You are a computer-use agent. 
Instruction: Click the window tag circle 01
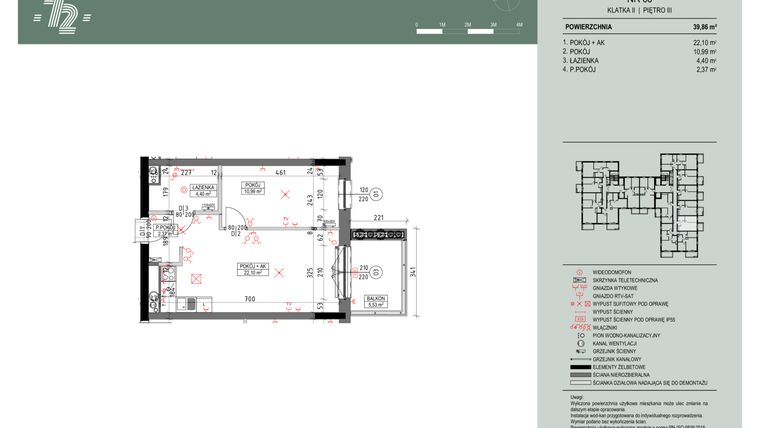pyautogui.click(x=376, y=194)
